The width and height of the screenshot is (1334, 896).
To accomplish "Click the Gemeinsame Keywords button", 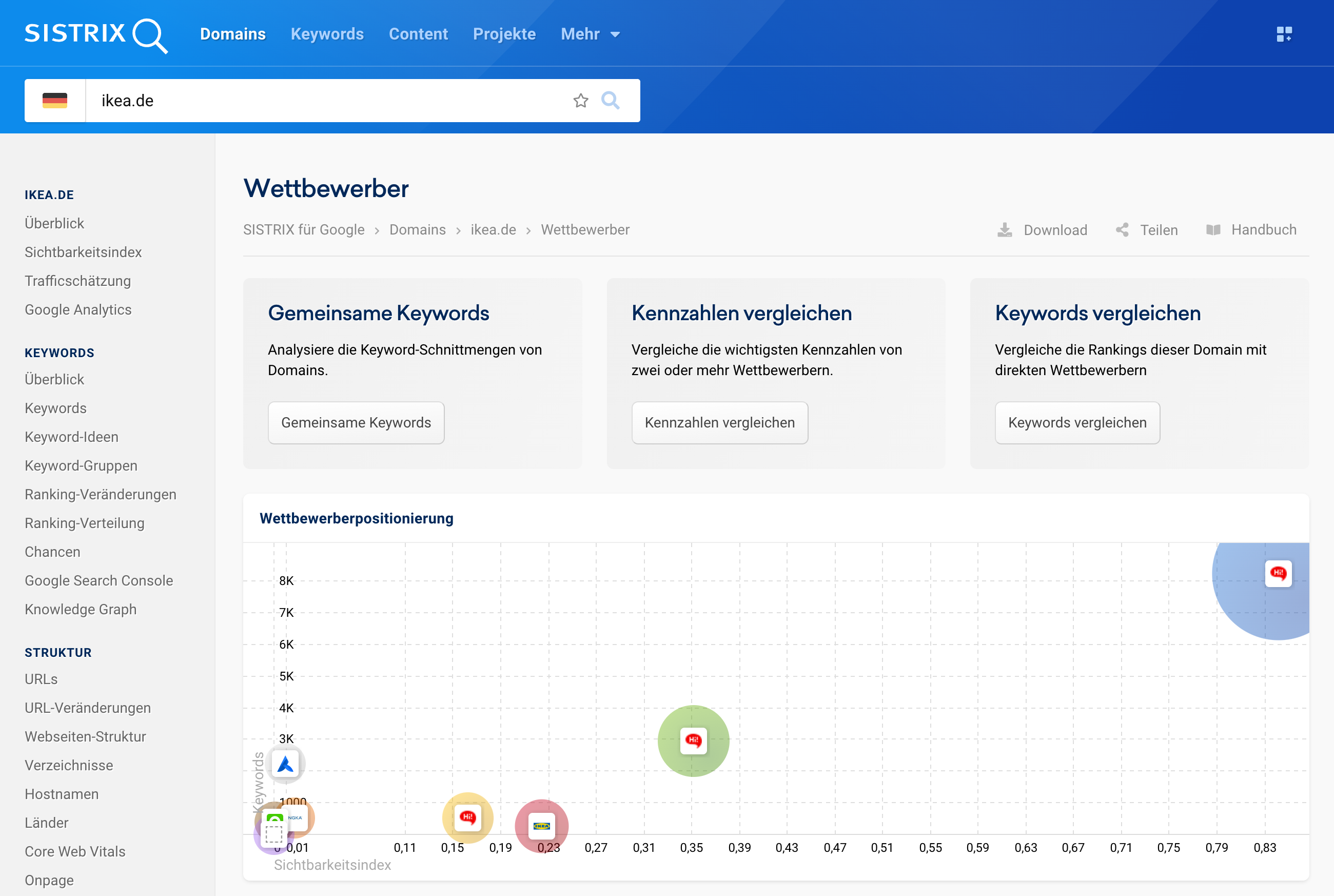I will [x=356, y=423].
